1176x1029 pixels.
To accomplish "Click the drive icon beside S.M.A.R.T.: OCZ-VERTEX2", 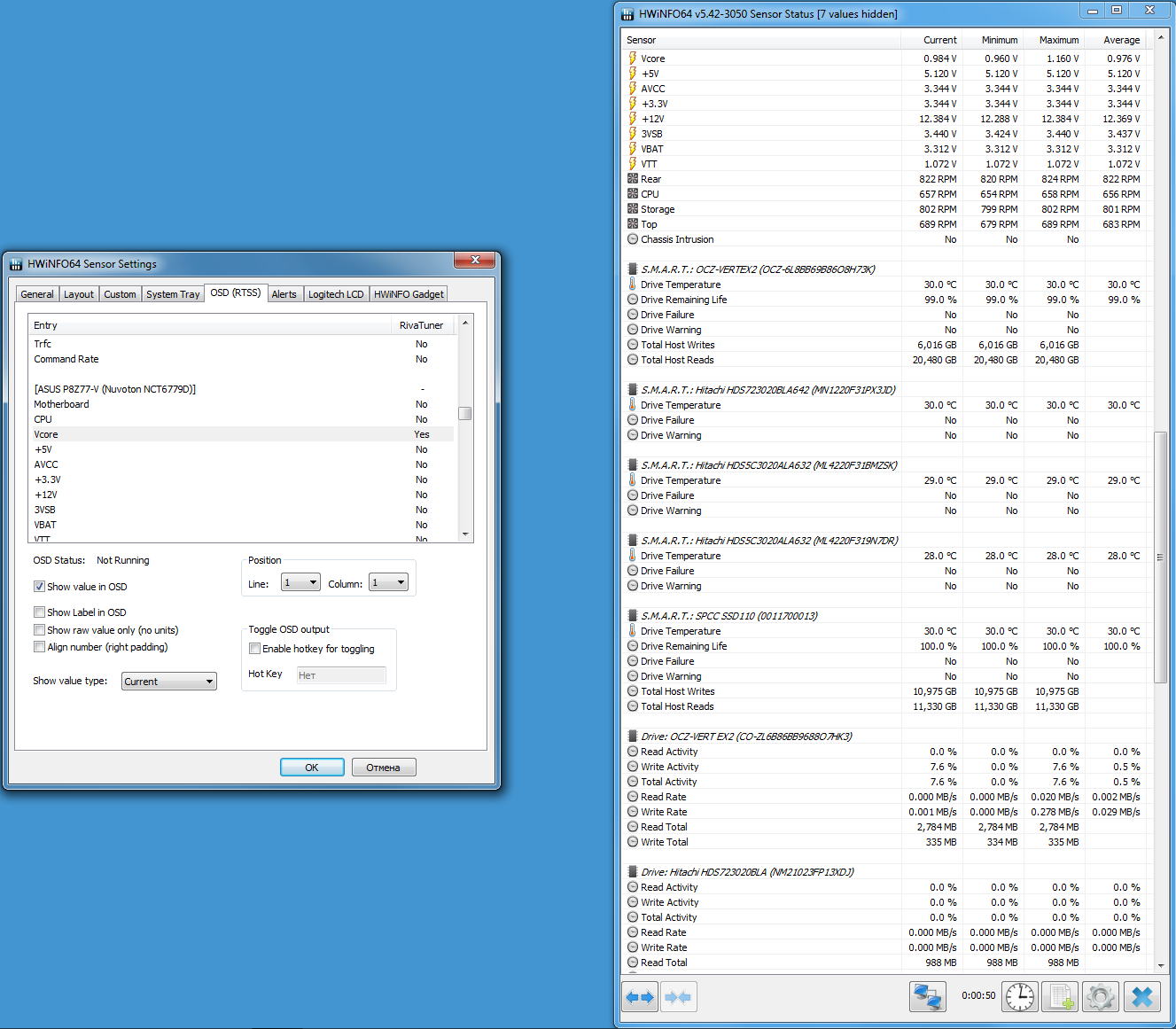I will (633, 269).
